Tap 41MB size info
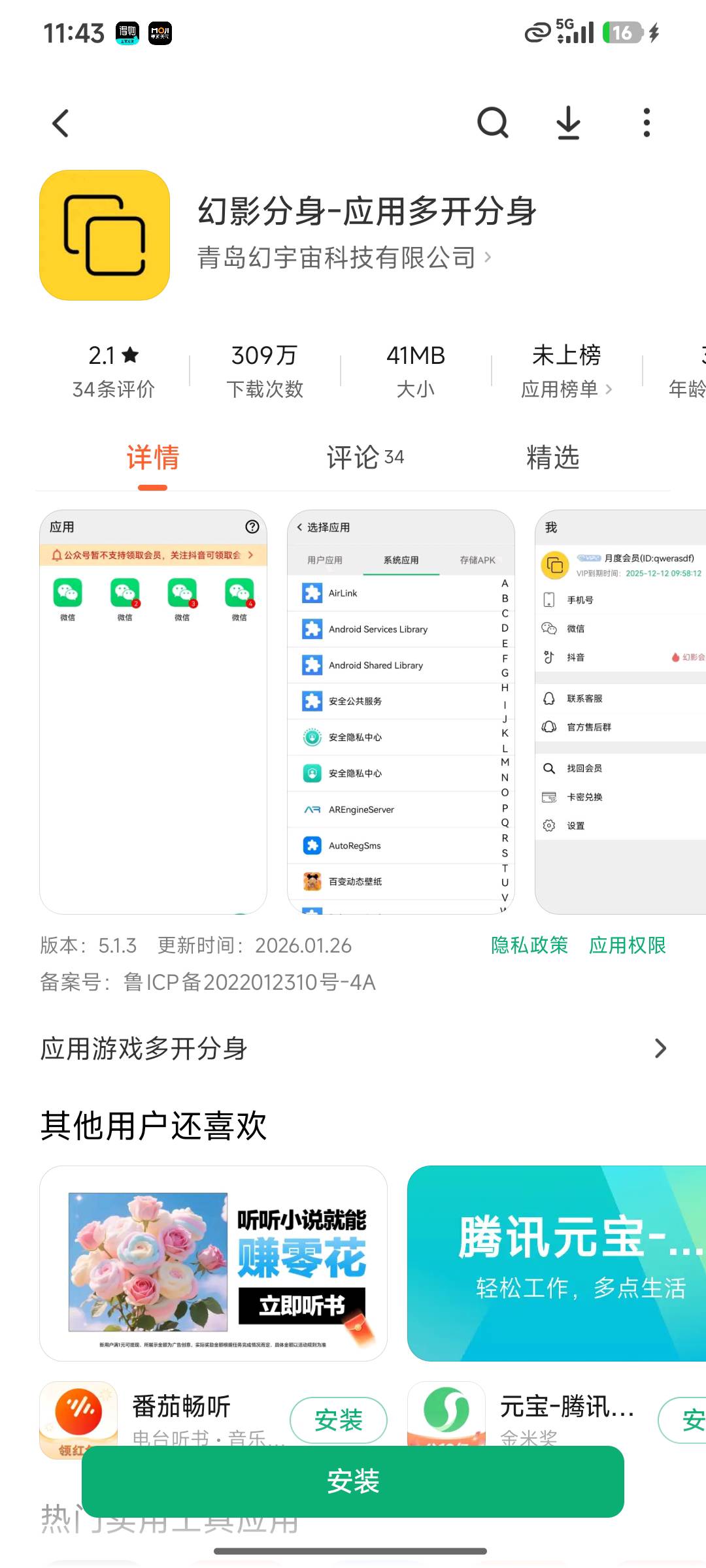This screenshot has height=1568, width=706. click(416, 356)
